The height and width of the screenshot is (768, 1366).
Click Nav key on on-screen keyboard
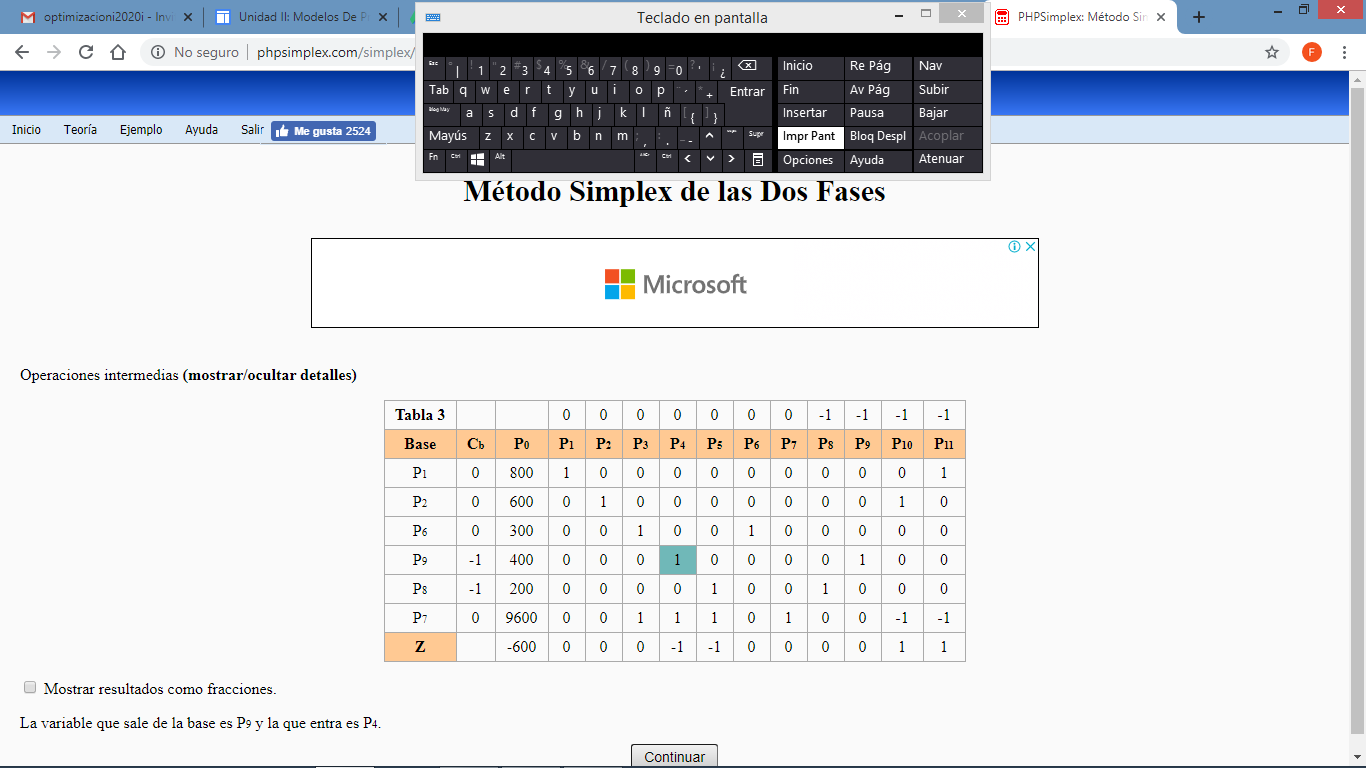(x=948, y=66)
